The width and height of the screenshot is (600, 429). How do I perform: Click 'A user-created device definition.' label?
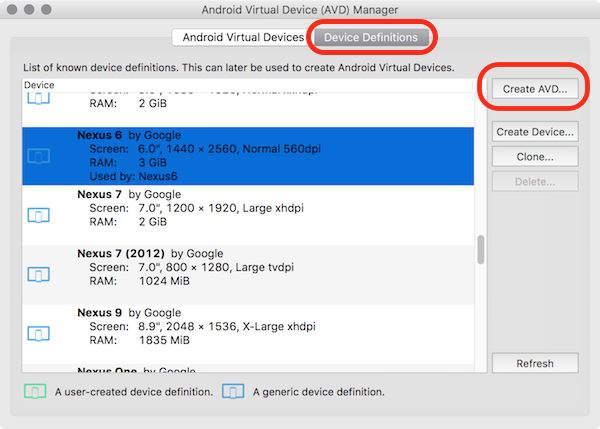click(x=134, y=392)
